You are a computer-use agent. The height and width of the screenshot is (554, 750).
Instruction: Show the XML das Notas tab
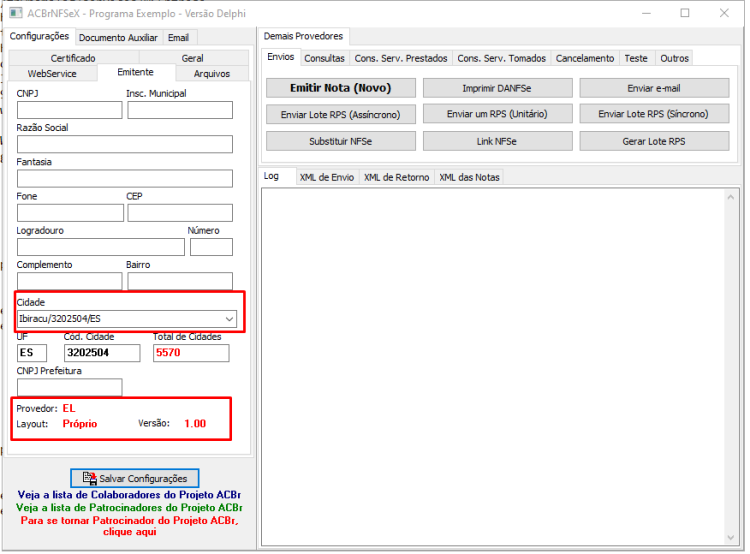click(469, 177)
